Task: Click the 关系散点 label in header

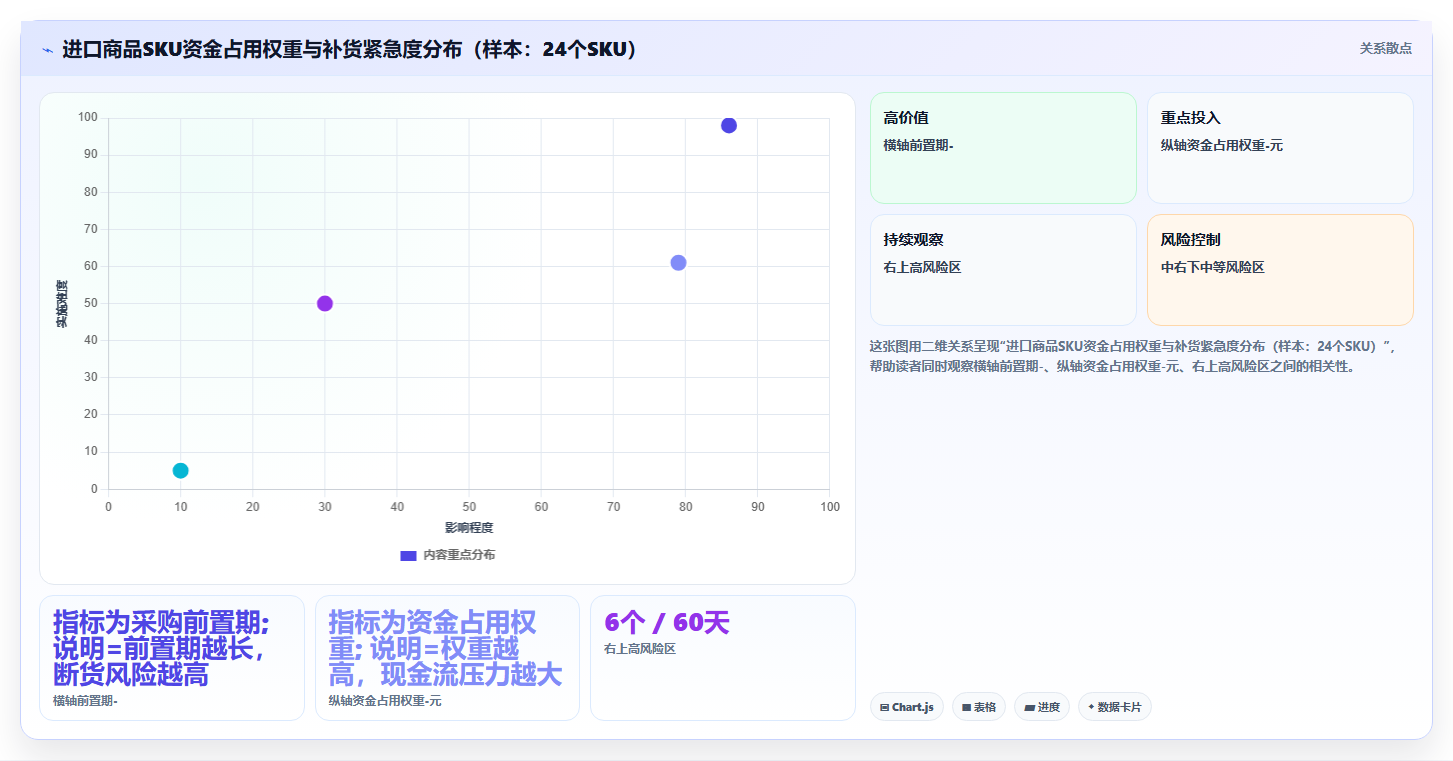Action: coord(1385,48)
